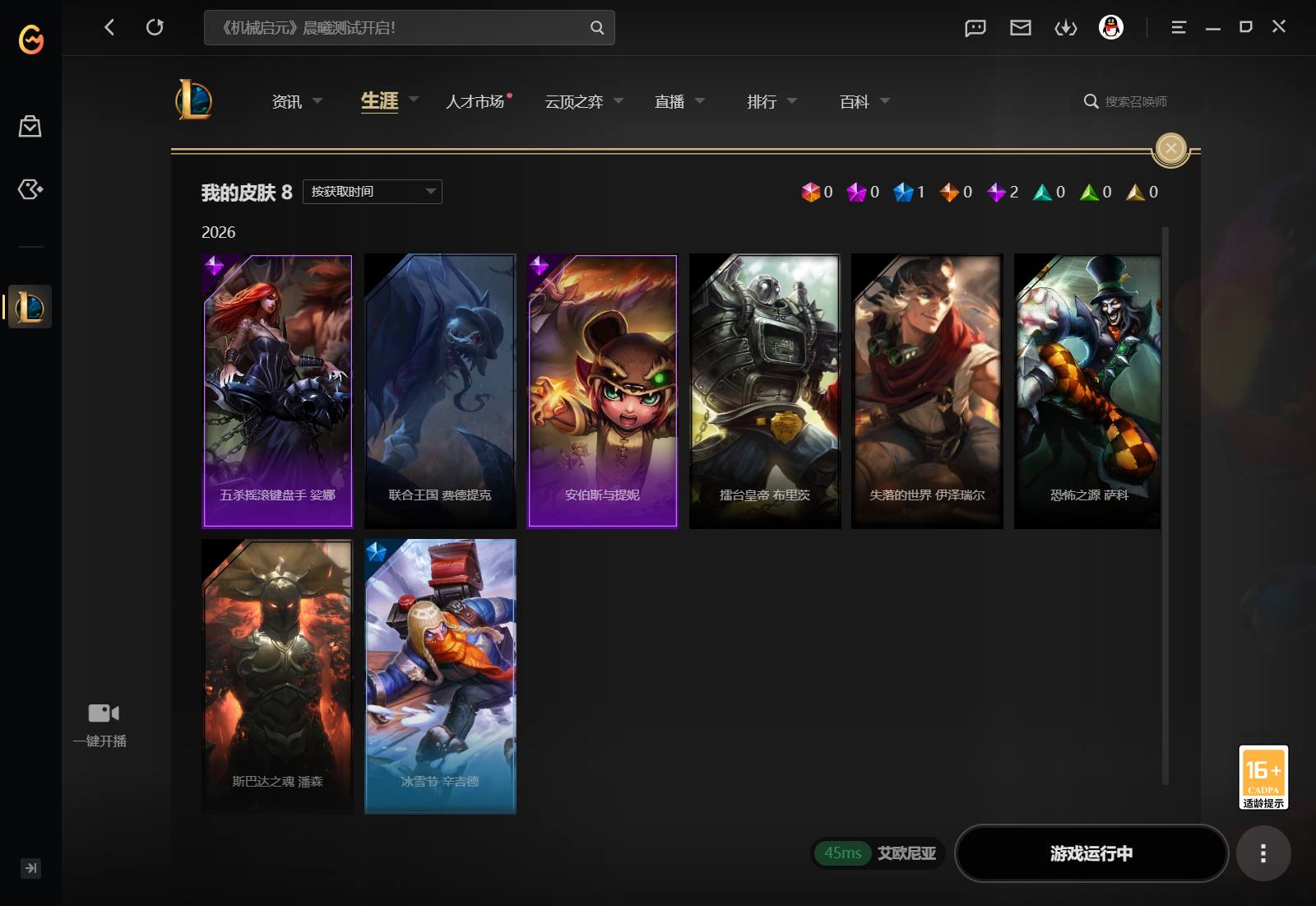Collapse the sidebar with the arrow icon
1316x906 pixels.
(x=30, y=868)
